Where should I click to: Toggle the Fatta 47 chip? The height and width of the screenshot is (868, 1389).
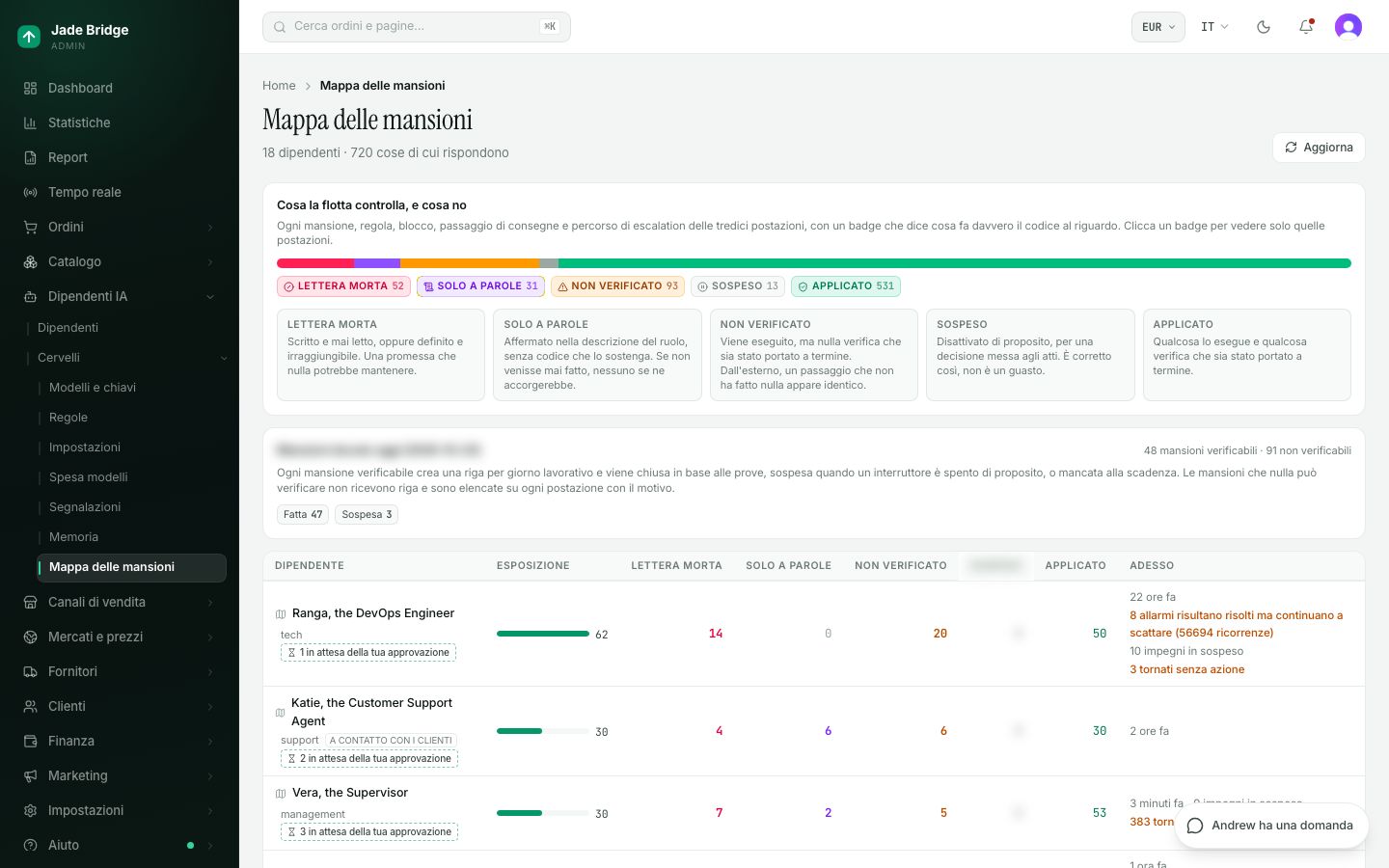coord(303,515)
